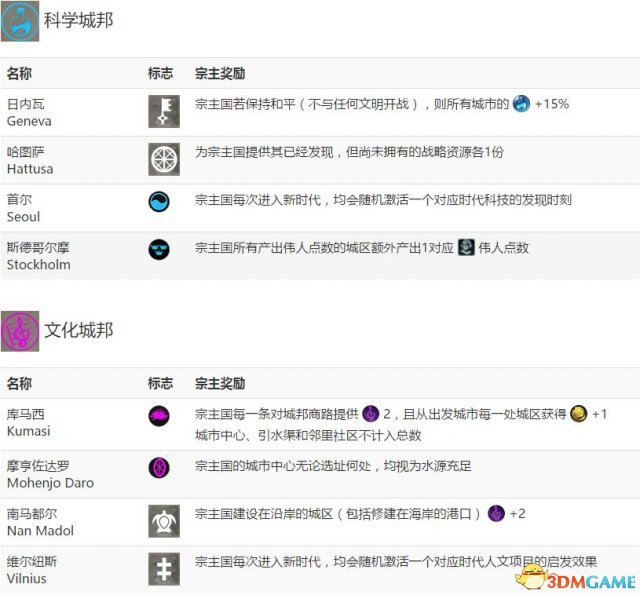
Task: Click the +2 value in Nan Madol row
Action: click(x=518, y=513)
